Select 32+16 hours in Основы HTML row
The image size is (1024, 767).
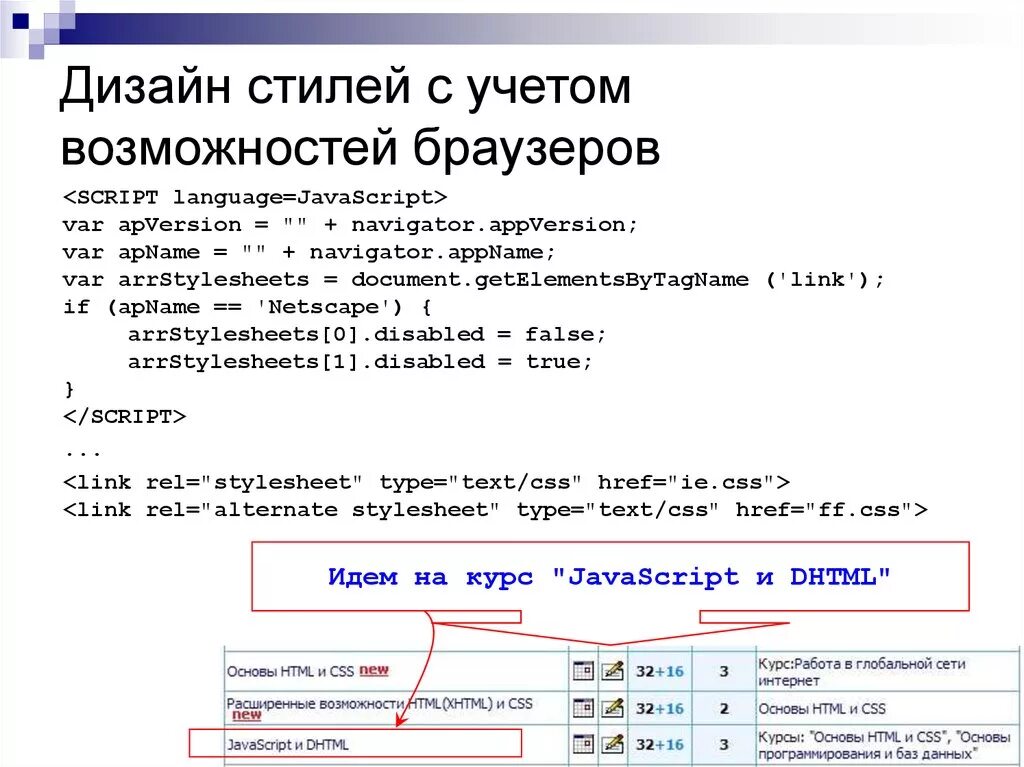click(660, 672)
